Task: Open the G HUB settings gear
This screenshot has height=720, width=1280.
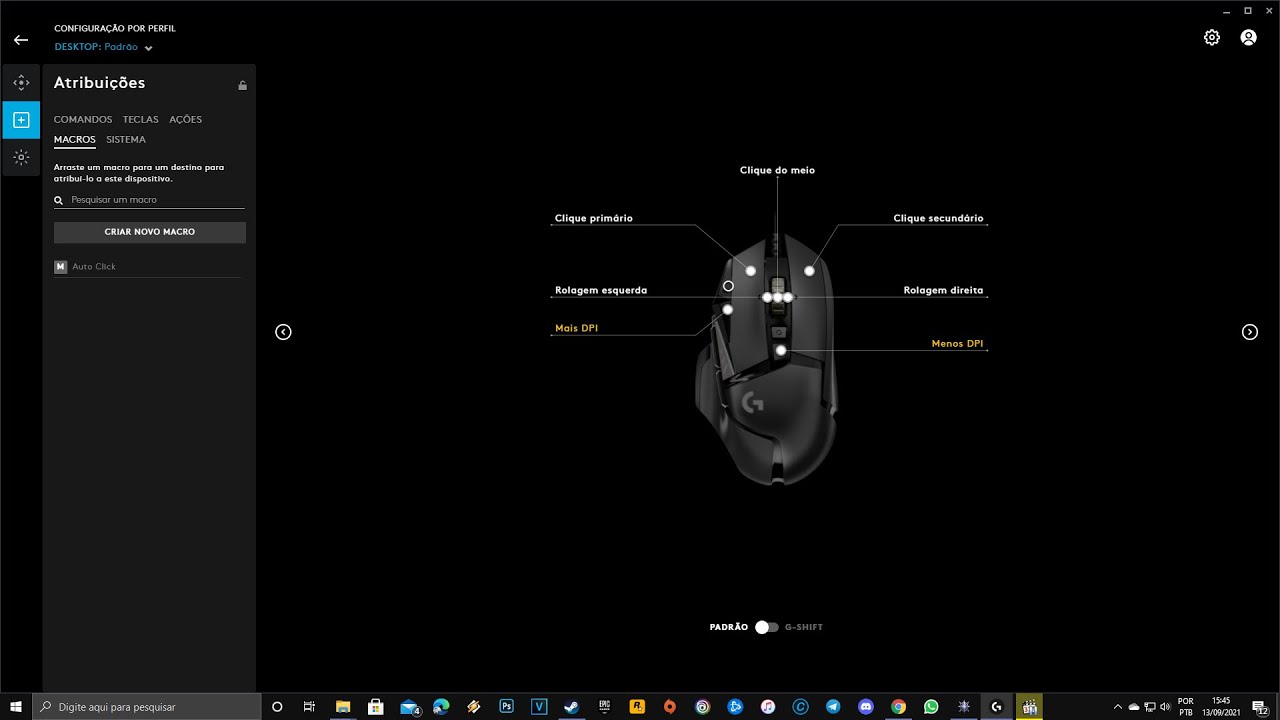Action: pos(1212,37)
